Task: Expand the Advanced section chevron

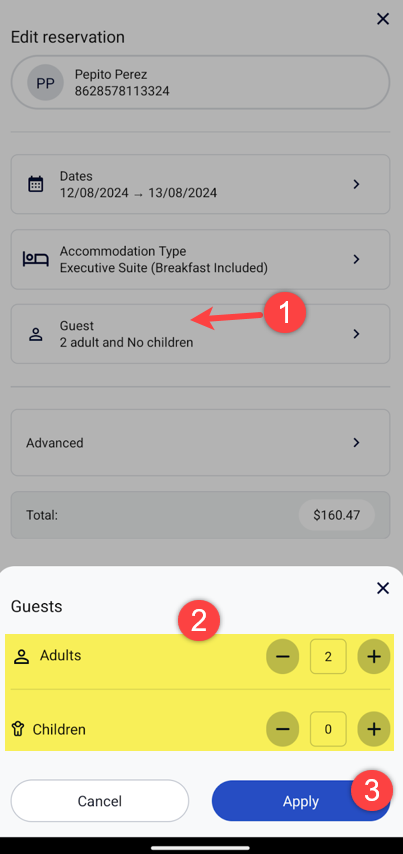Action: point(356,442)
